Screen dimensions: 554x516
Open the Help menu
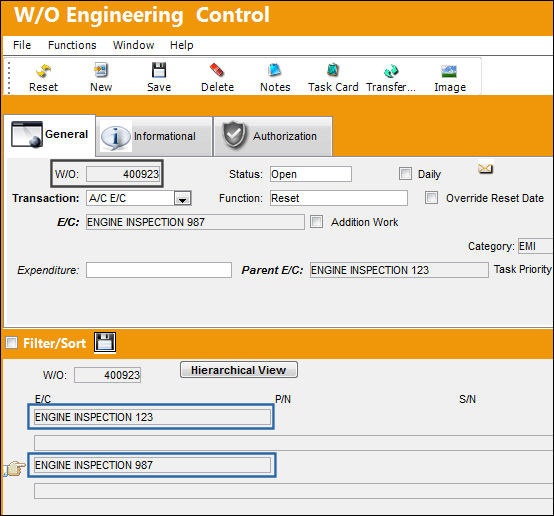[x=182, y=45]
